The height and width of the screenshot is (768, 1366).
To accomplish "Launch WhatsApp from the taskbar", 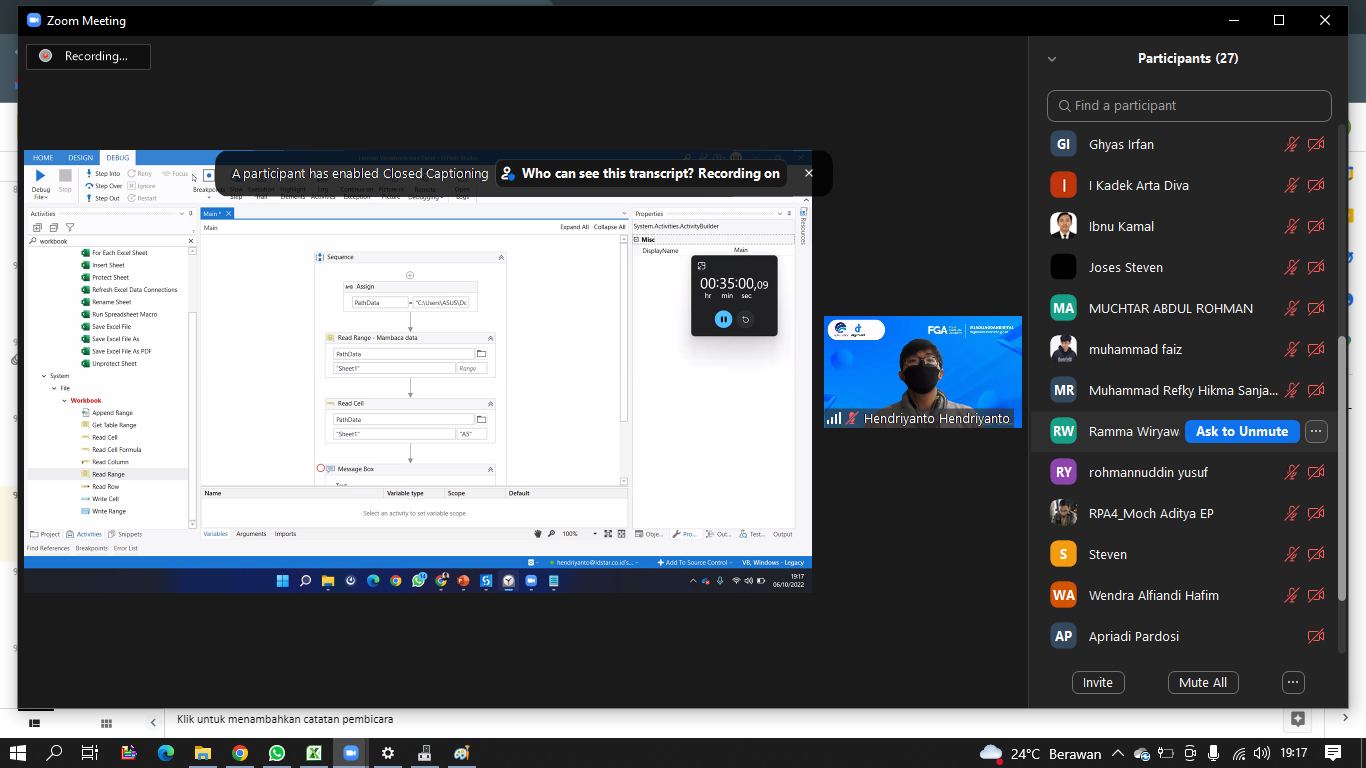I will tap(276, 753).
